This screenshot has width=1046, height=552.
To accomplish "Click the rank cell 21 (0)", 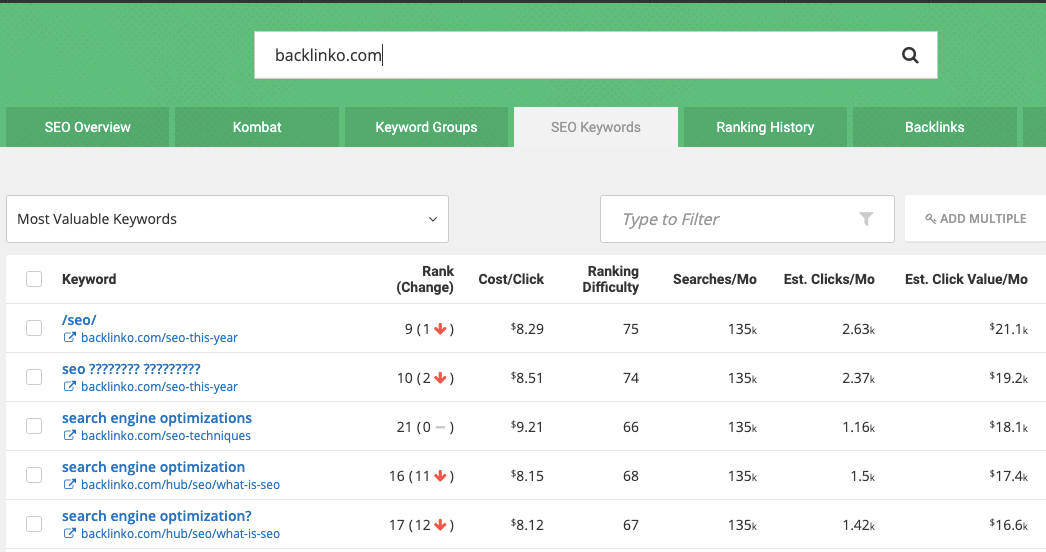I will (x=425, y=427).
